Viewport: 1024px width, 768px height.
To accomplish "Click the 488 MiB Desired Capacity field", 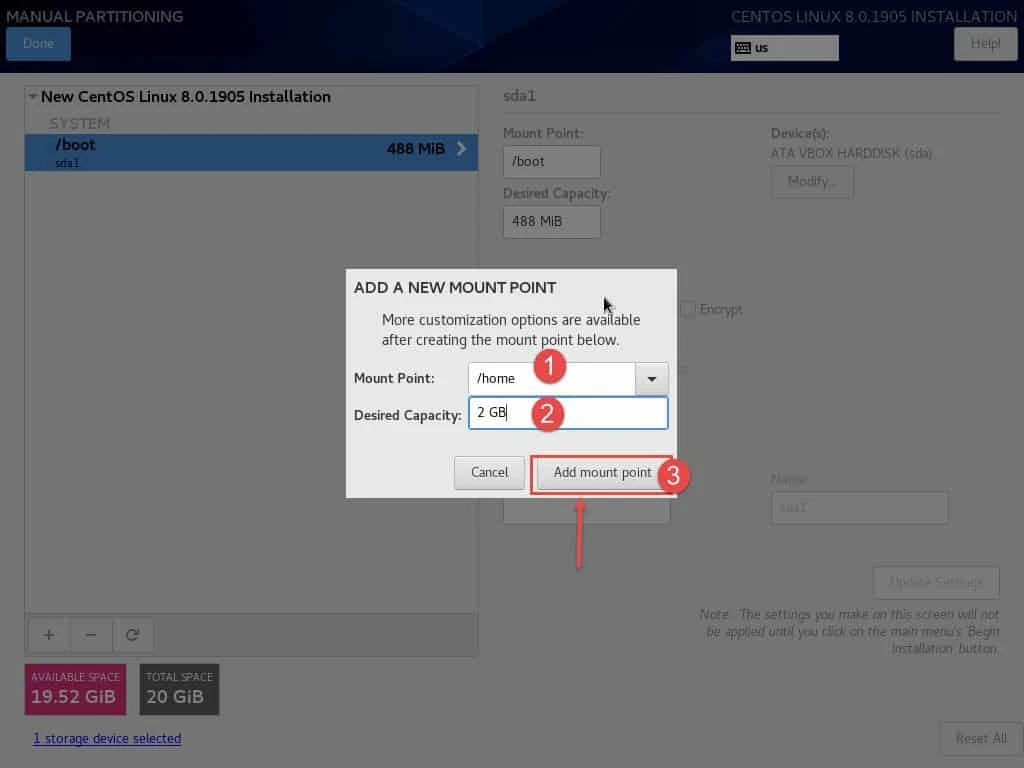I will tap(551, 222).
